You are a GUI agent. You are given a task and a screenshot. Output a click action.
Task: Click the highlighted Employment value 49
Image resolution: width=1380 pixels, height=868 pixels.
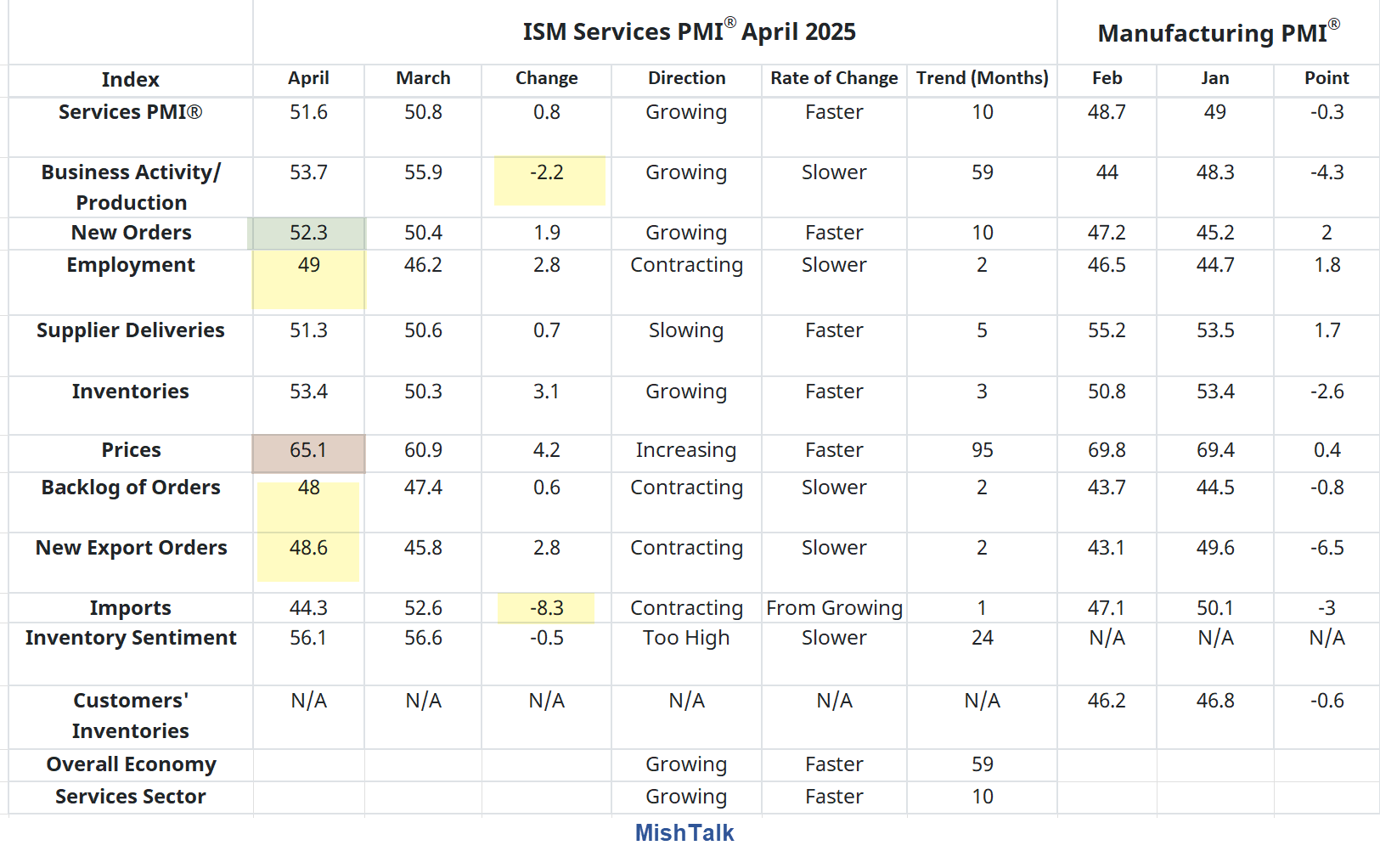307,265
